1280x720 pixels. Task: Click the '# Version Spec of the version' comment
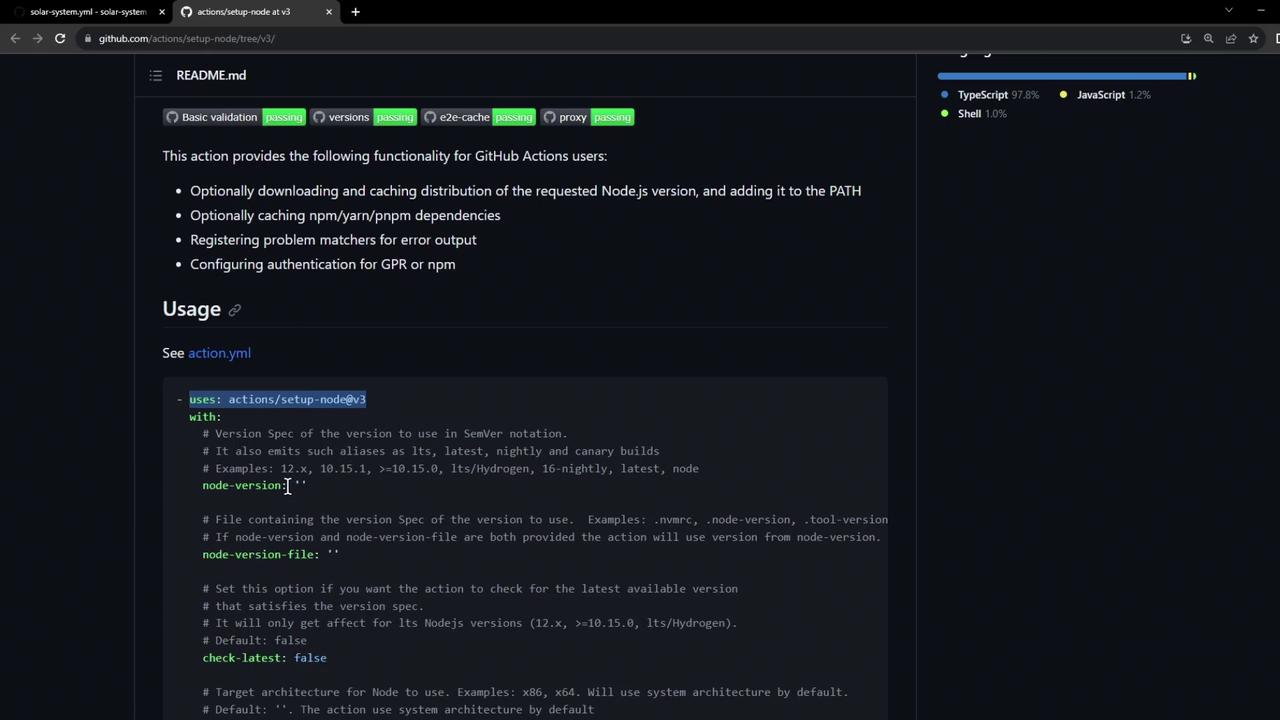tap(385, 434)
